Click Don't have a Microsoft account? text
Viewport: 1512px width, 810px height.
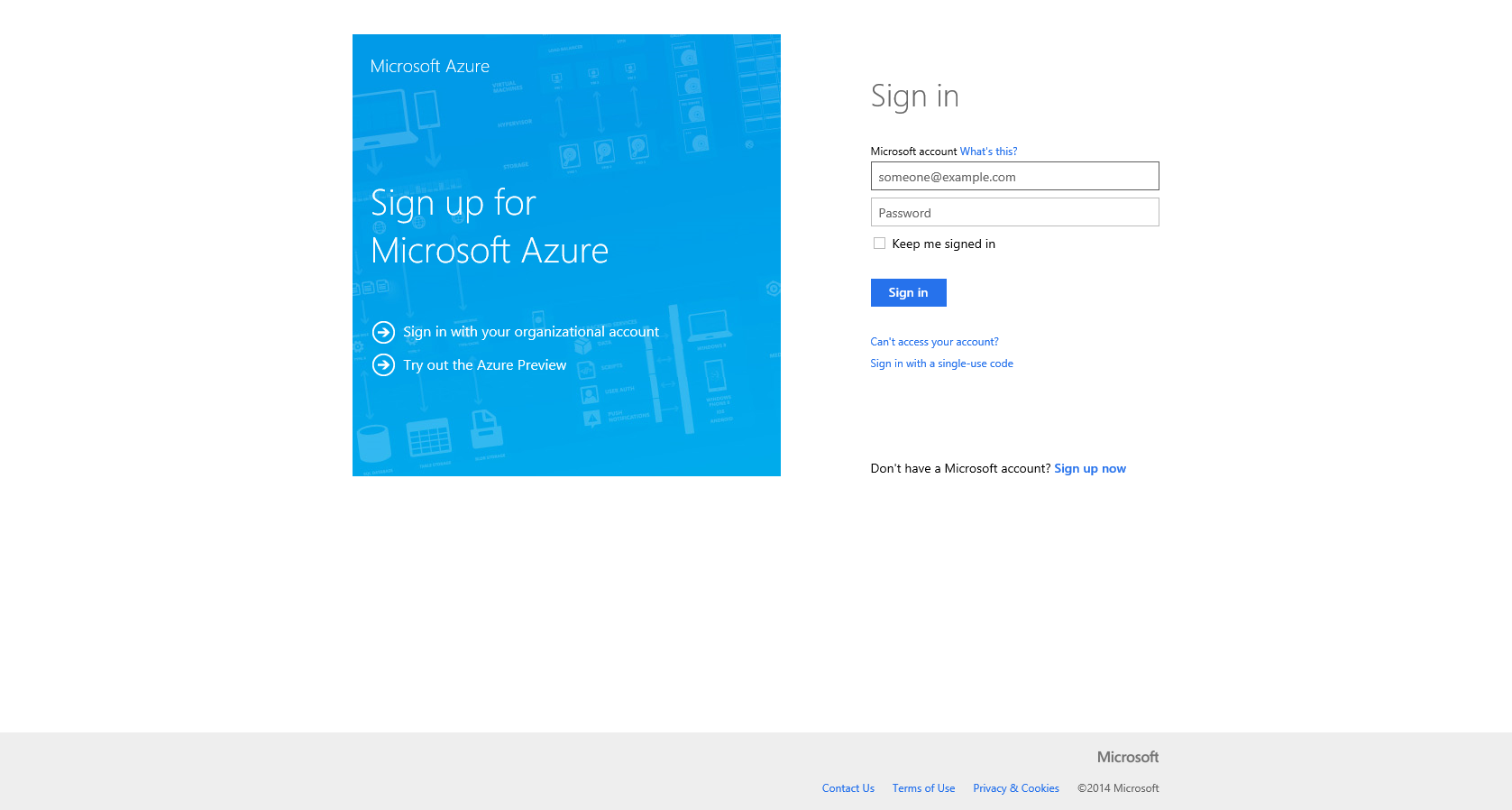tap(960, 468)
